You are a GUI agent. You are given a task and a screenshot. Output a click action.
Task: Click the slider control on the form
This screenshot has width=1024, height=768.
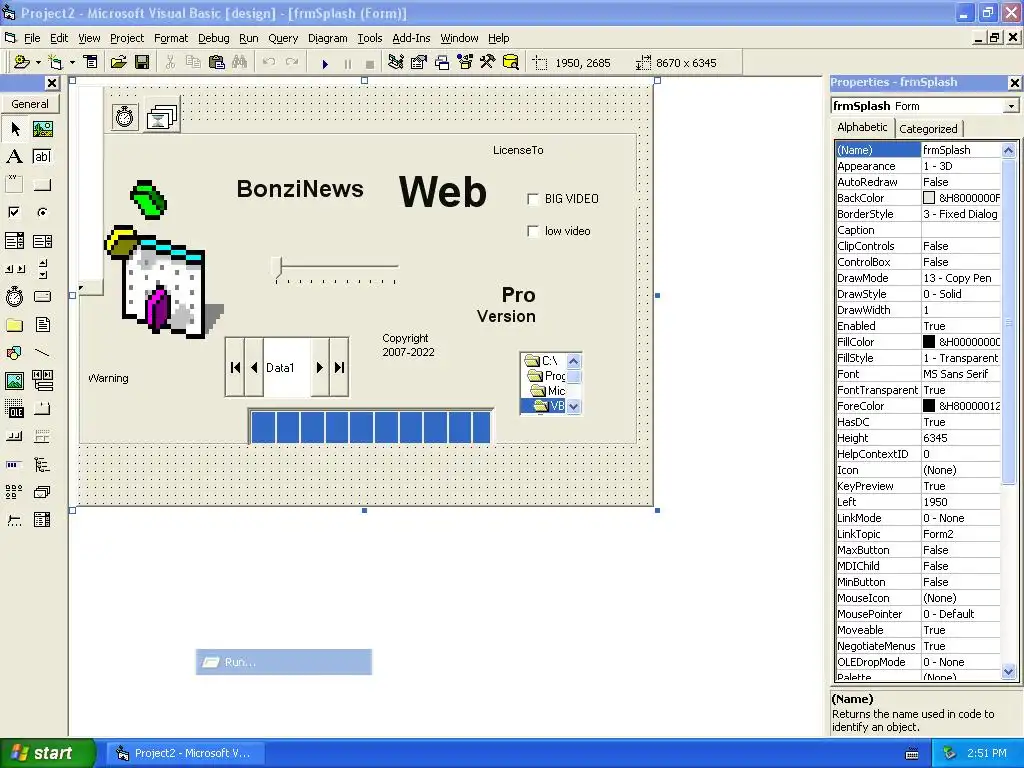click(x=335, y=270)
